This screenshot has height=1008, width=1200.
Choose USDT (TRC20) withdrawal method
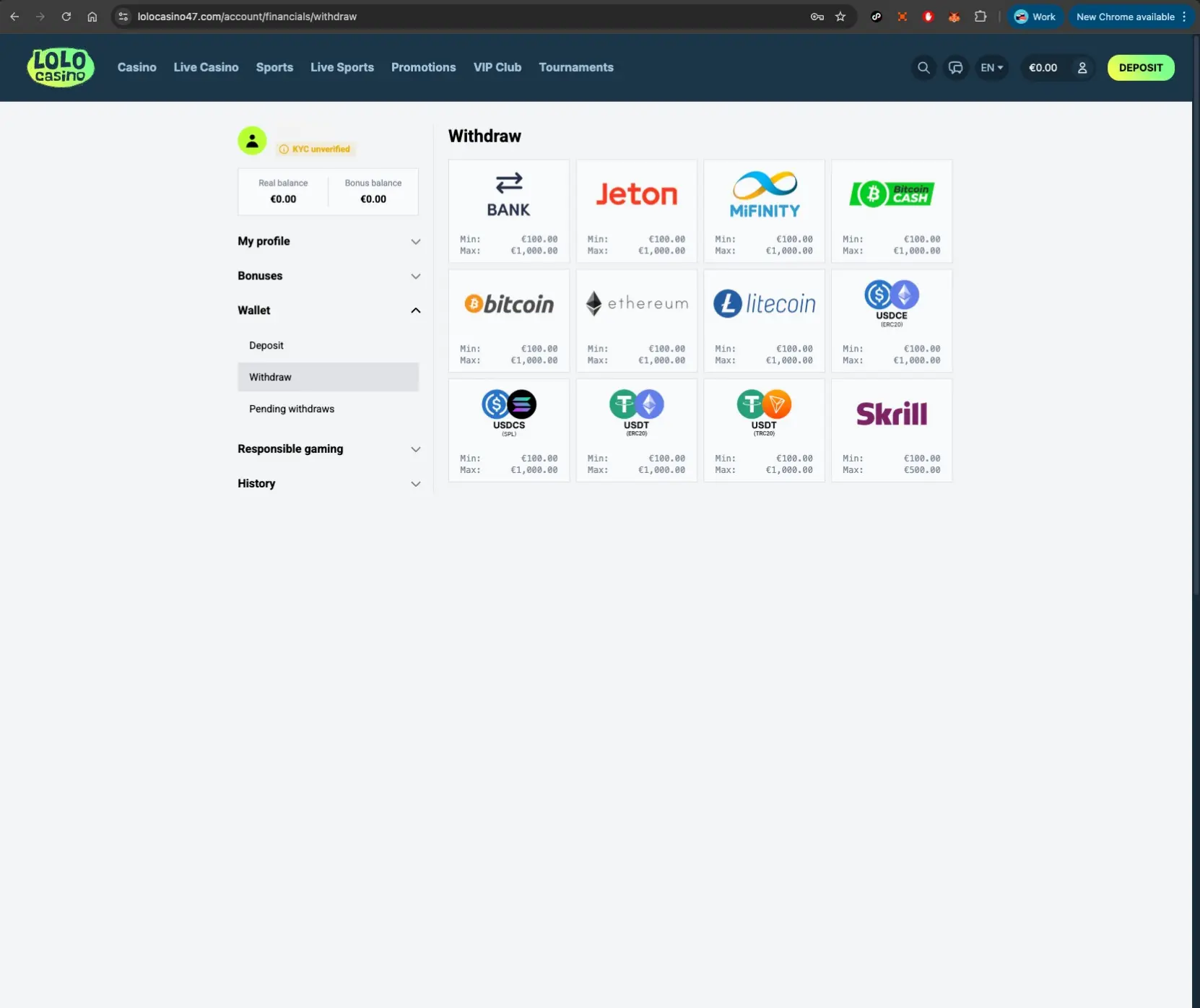pos(764,430)
